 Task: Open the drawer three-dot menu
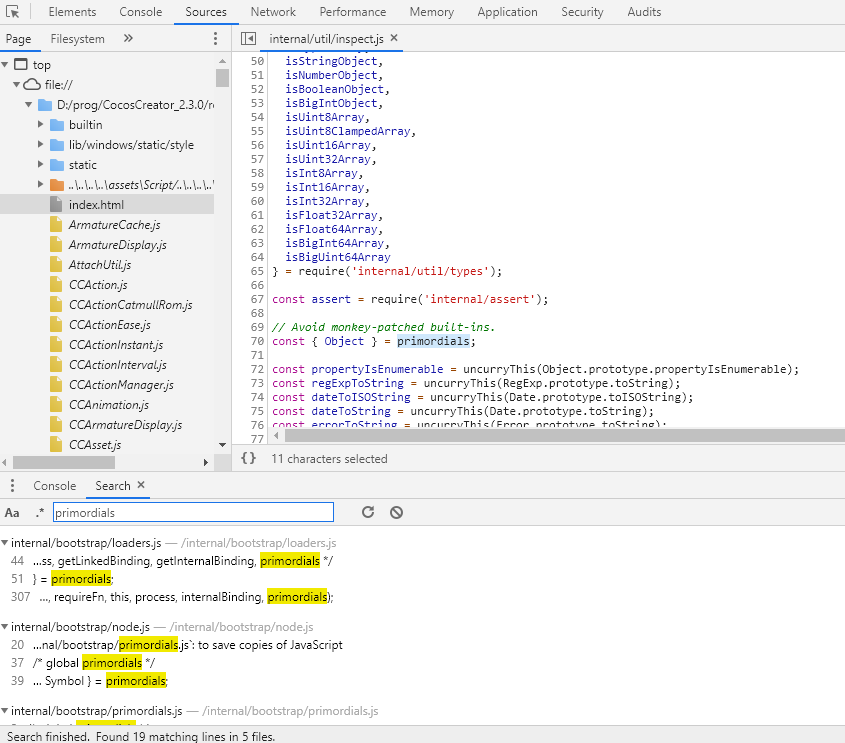[x=12, y=486]
